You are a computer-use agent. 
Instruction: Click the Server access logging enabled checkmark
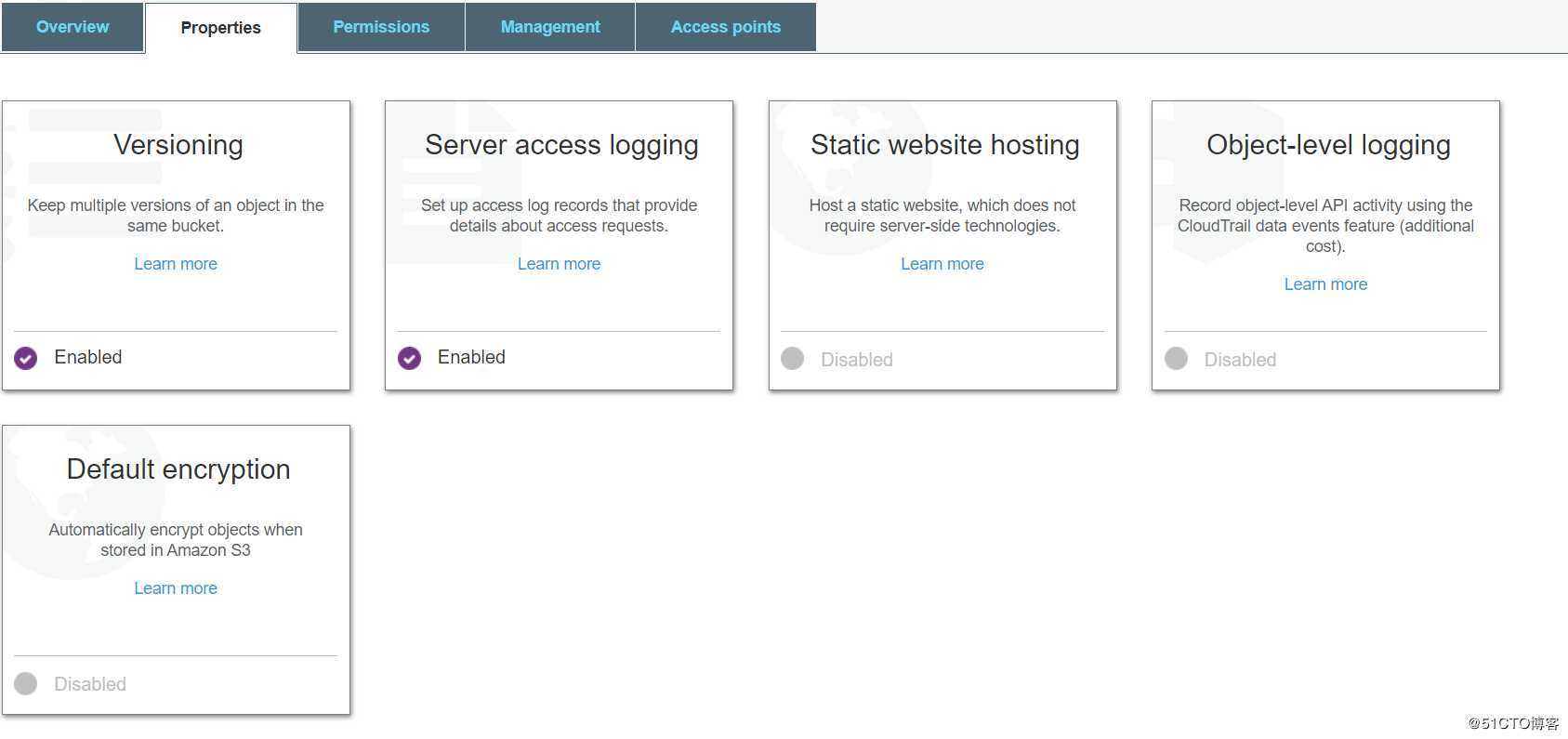coord(410,358)
